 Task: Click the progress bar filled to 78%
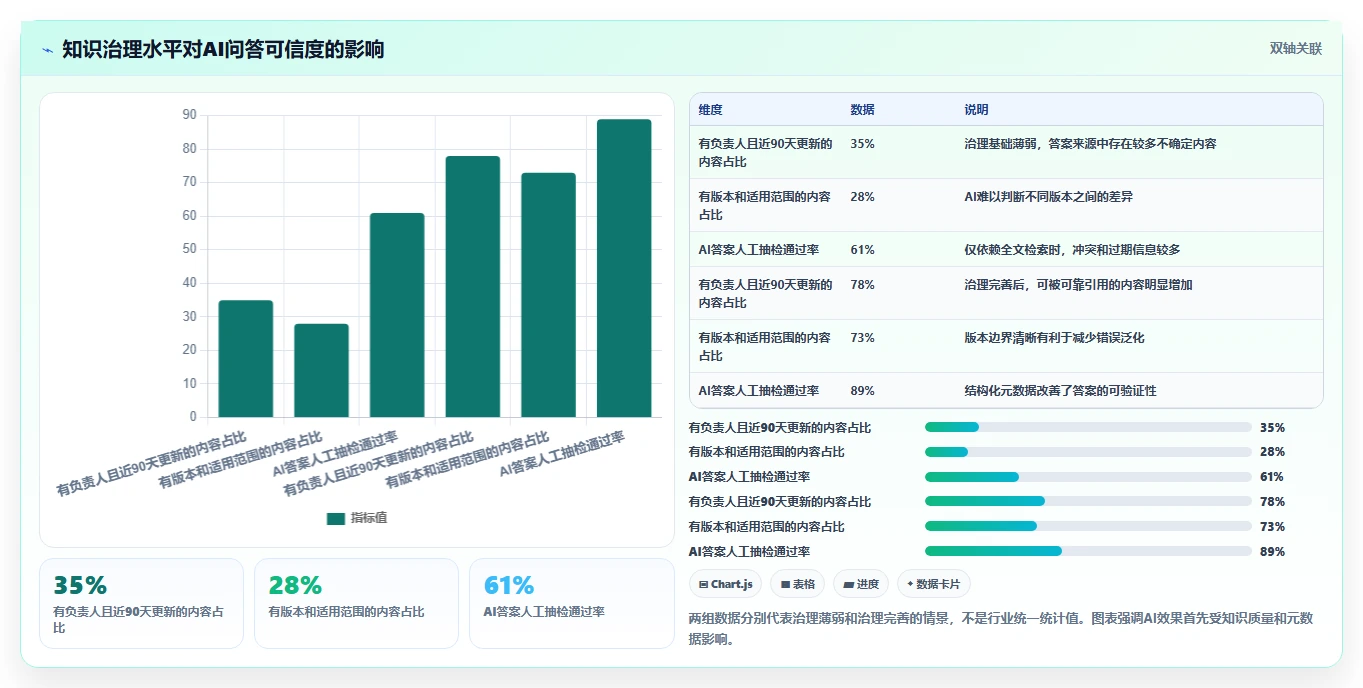tap(1088, 502)
